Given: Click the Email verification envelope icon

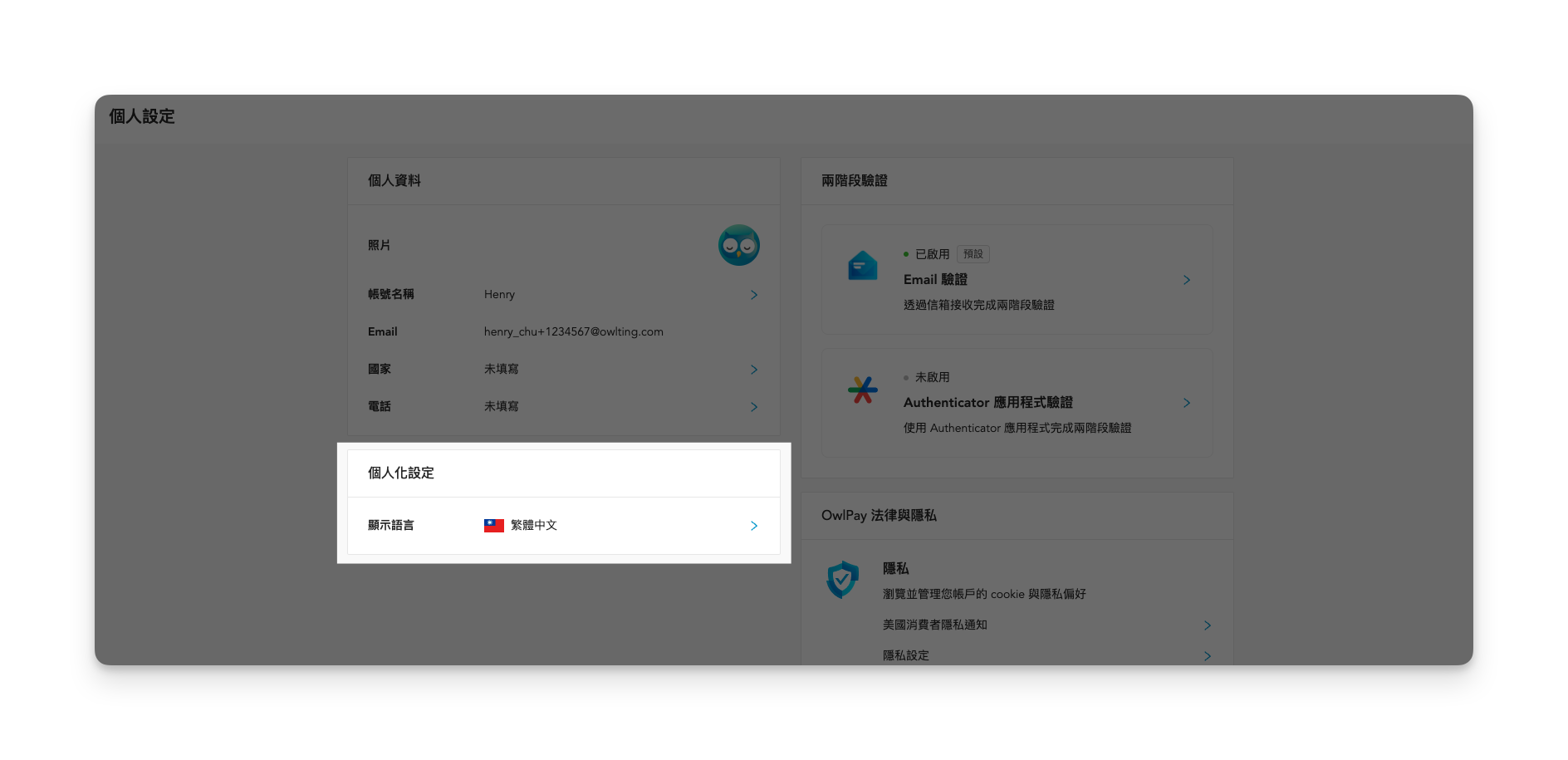Looking at the screenshot, I should pos(862,266).
